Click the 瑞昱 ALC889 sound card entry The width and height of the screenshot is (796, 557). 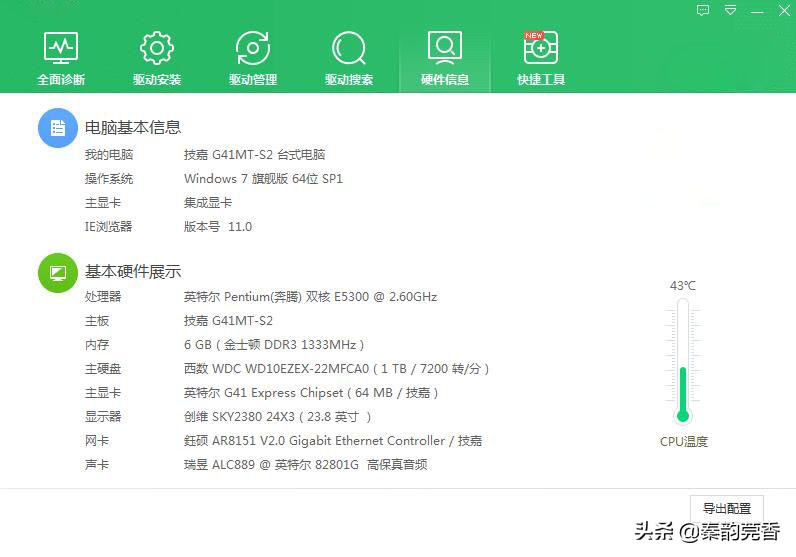click(306, 465)
